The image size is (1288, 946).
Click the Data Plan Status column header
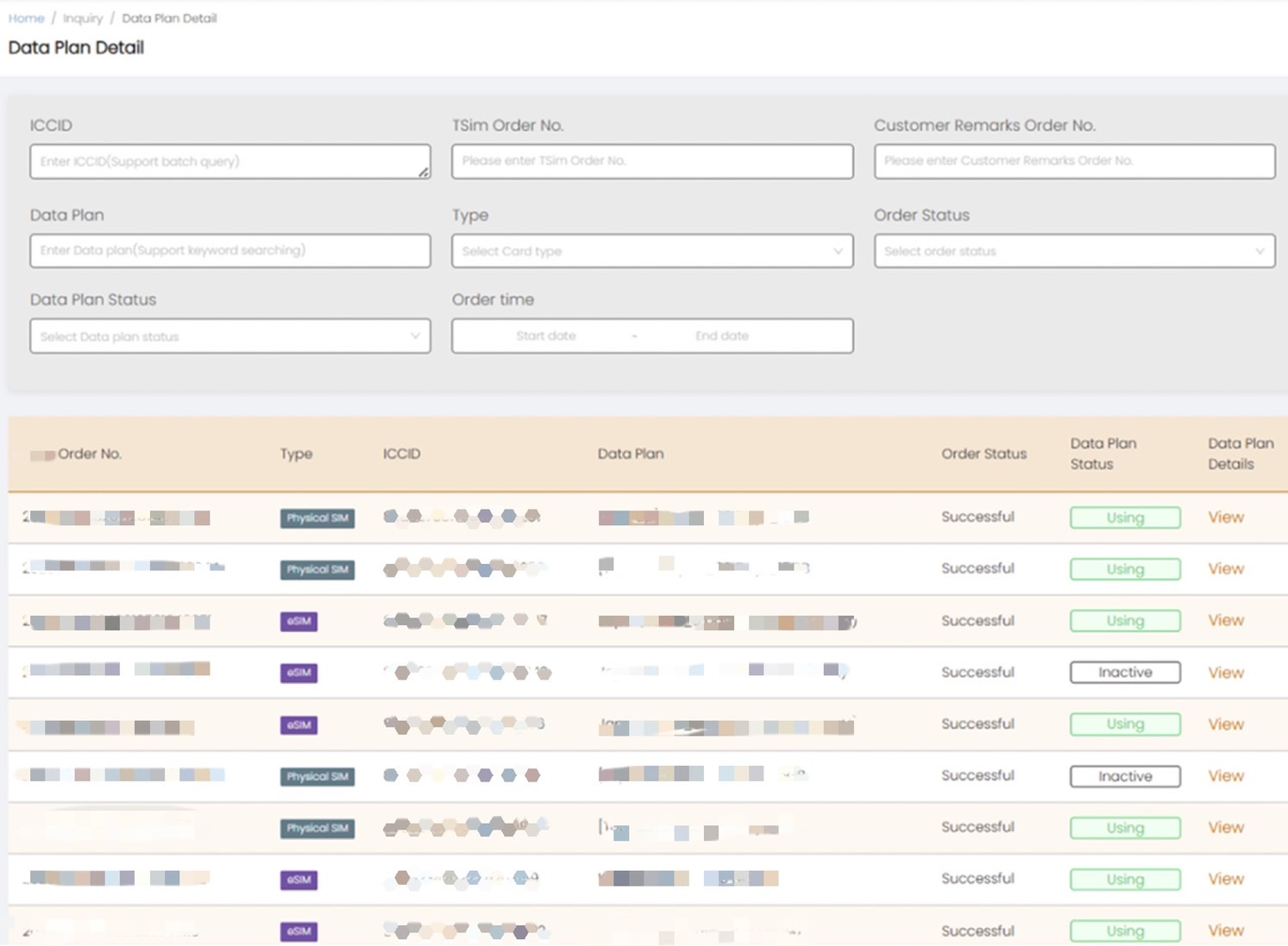click(x=1103, y=454)
